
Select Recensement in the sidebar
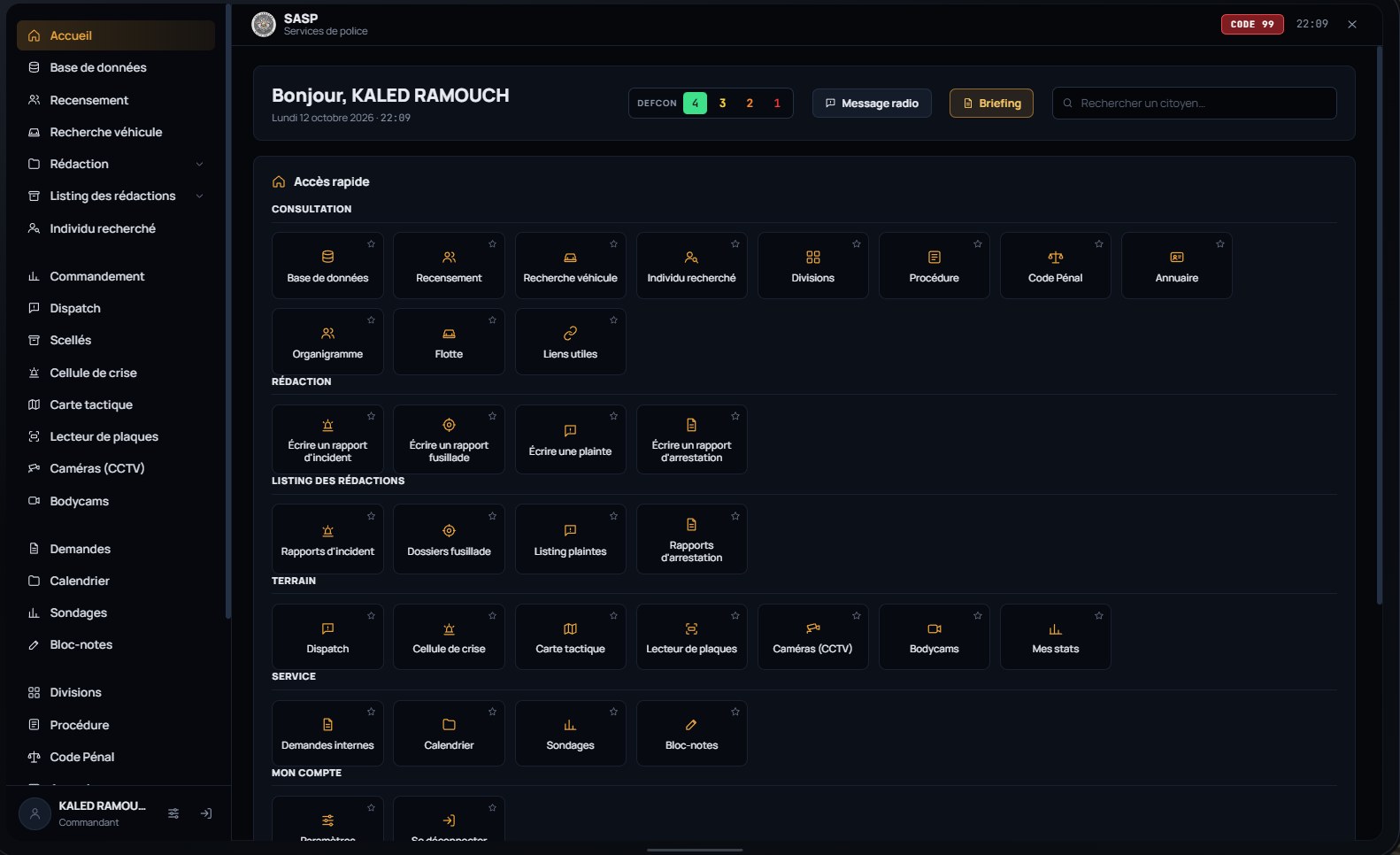tap(116, 100)
